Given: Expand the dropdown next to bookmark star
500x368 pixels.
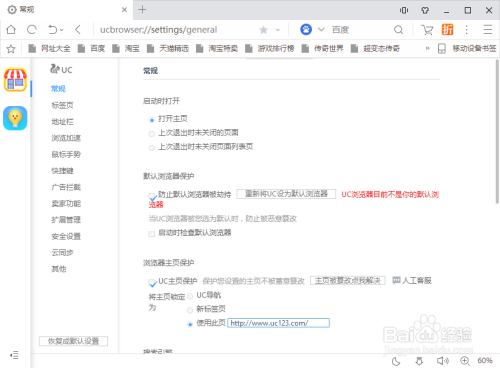Looking at the screenshot, I should point(277,30).
